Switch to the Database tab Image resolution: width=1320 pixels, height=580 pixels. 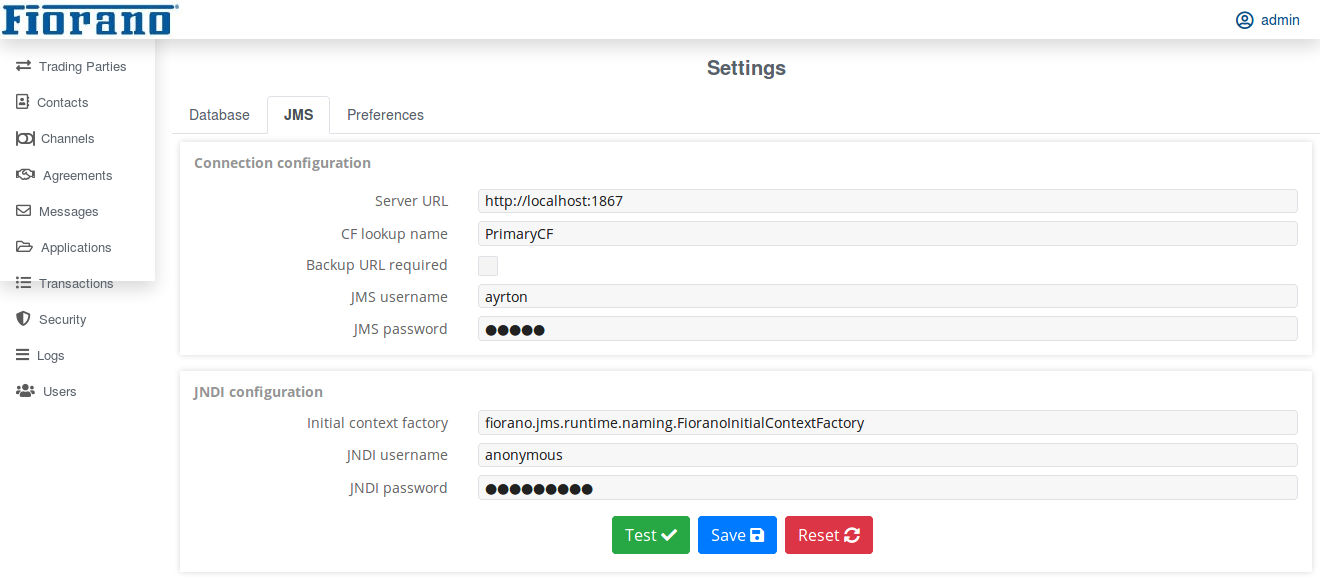pos(219,115)
